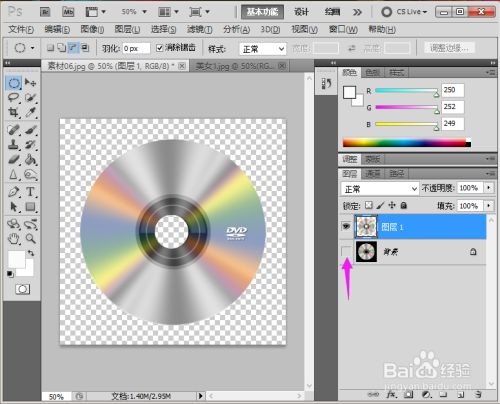Open the 样式 style dropdown
Image resolution: width=500 pixels, height=404 pixels.
point(263,49)
